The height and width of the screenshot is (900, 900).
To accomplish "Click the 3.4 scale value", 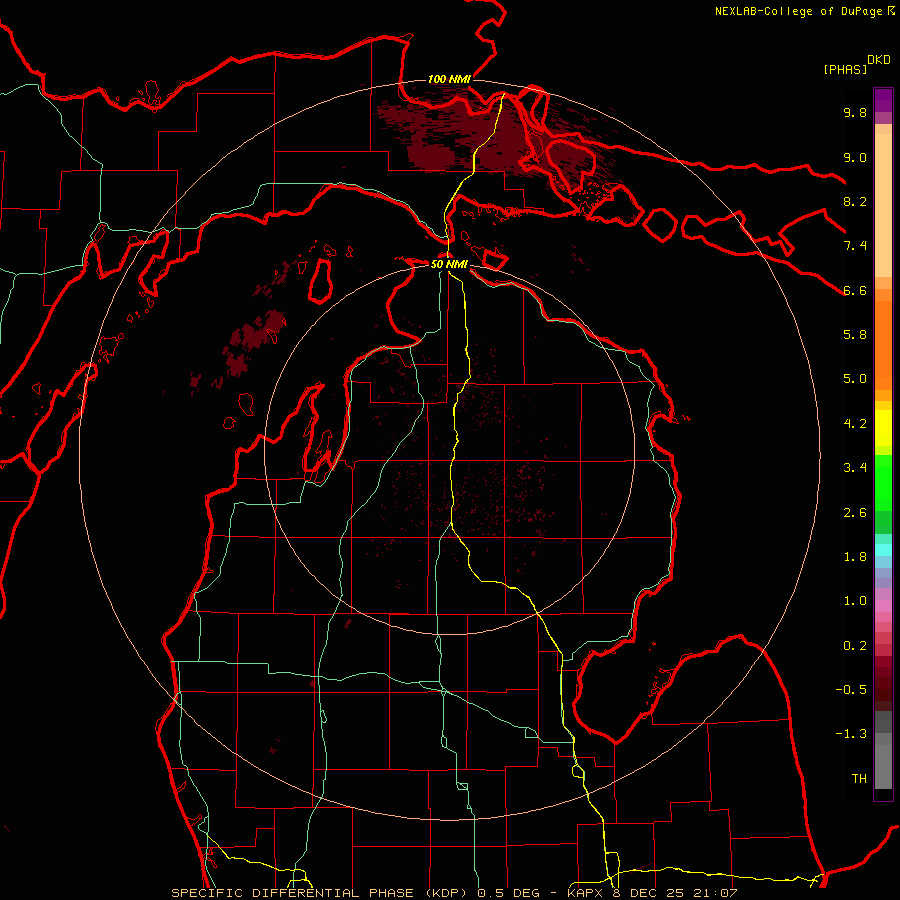I will [855, 468].
